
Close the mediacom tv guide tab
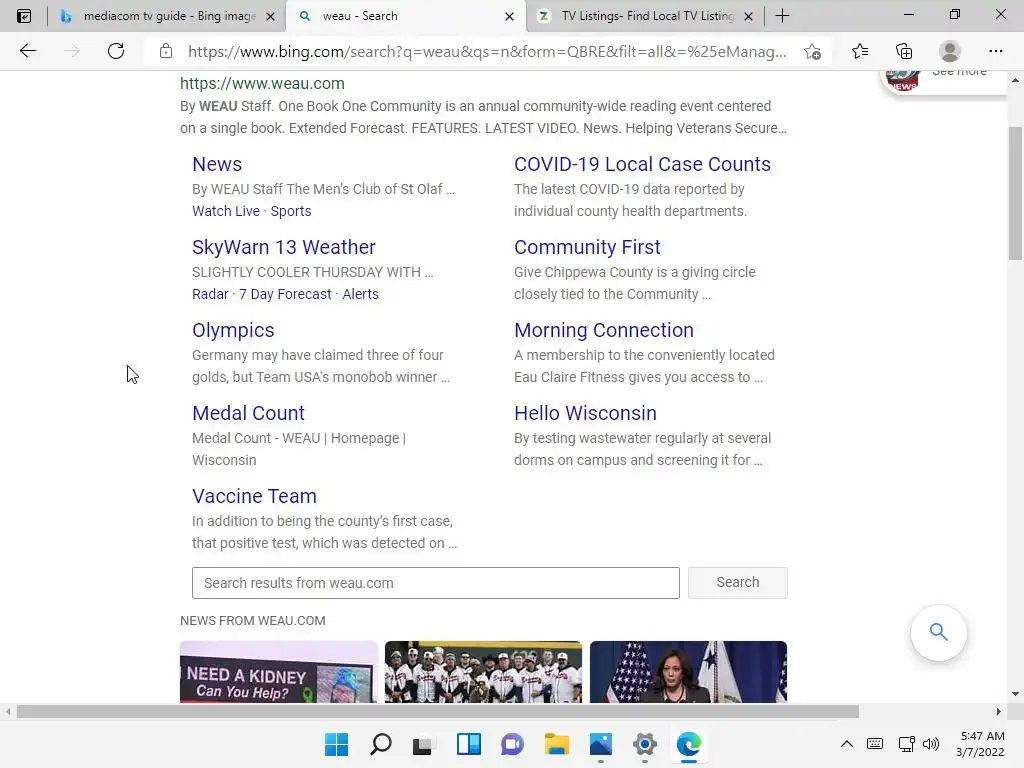270,16
